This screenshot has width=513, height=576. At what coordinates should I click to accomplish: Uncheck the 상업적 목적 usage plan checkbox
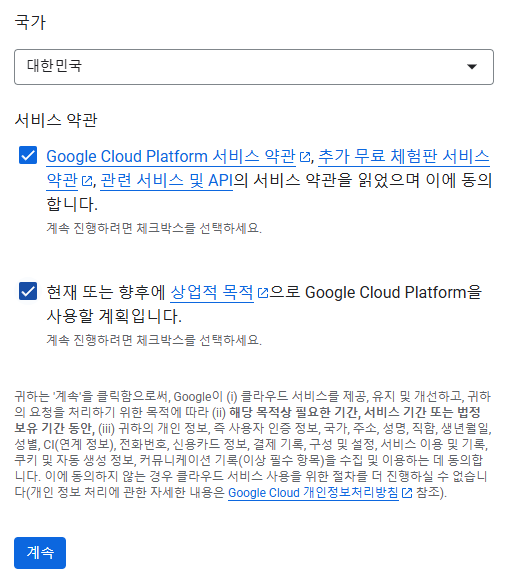28,291
